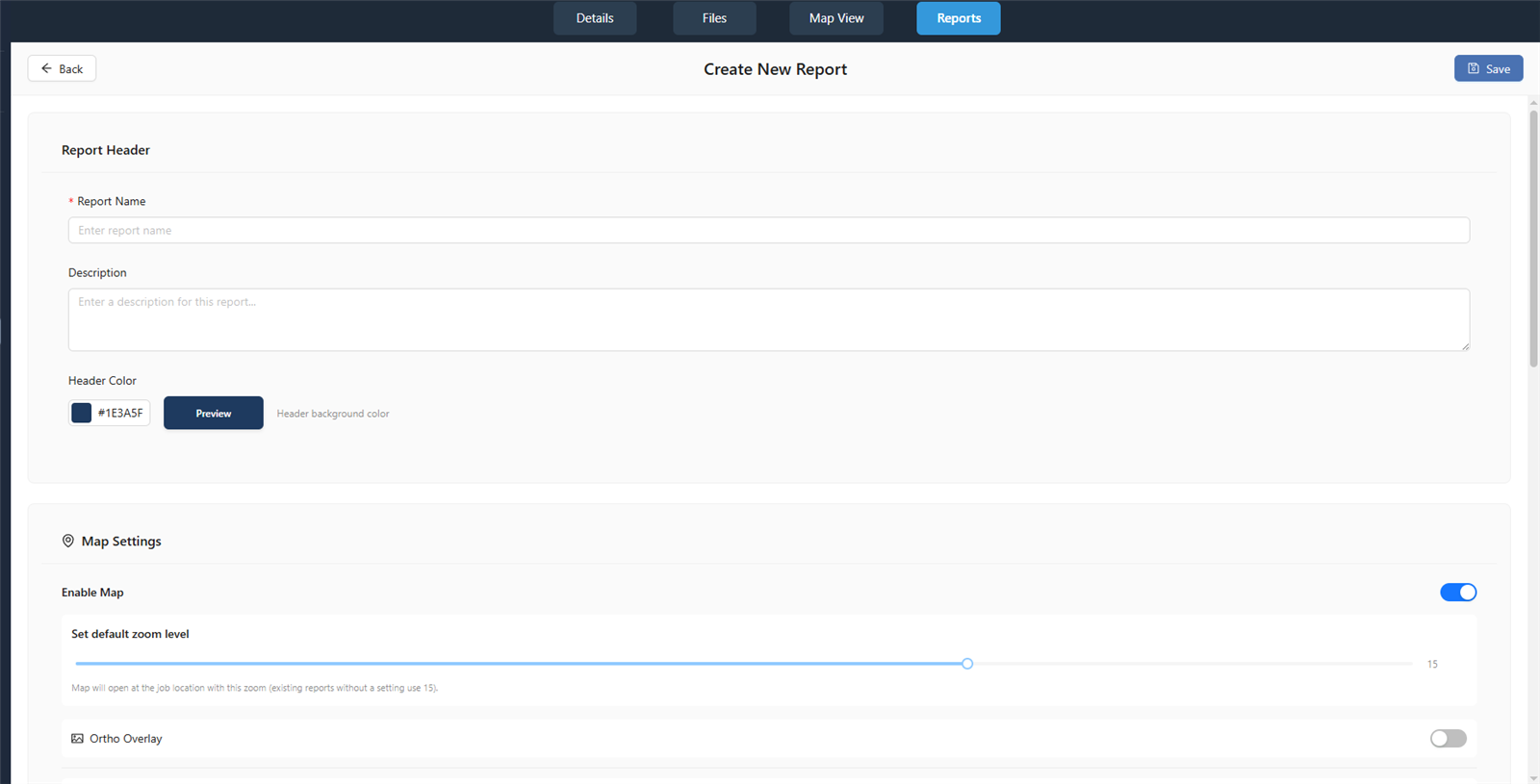This screenshot has height=784, width=1540.
Task: Click the Report Name input field
Action: (x=769, y=230)
